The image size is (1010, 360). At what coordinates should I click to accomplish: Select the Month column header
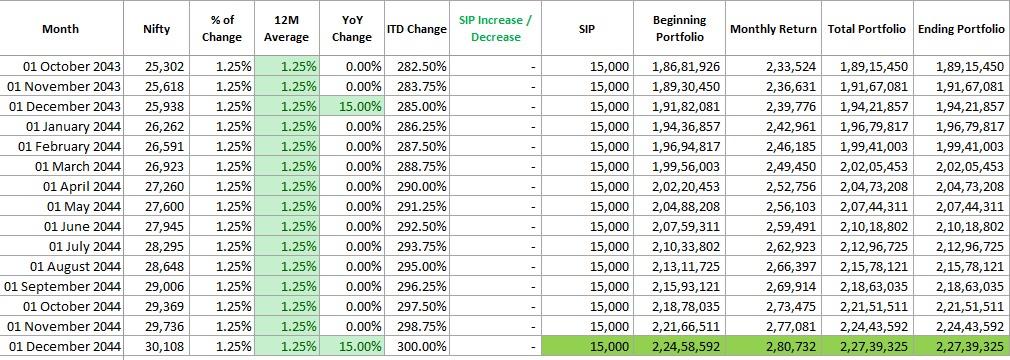coord(61,28)
